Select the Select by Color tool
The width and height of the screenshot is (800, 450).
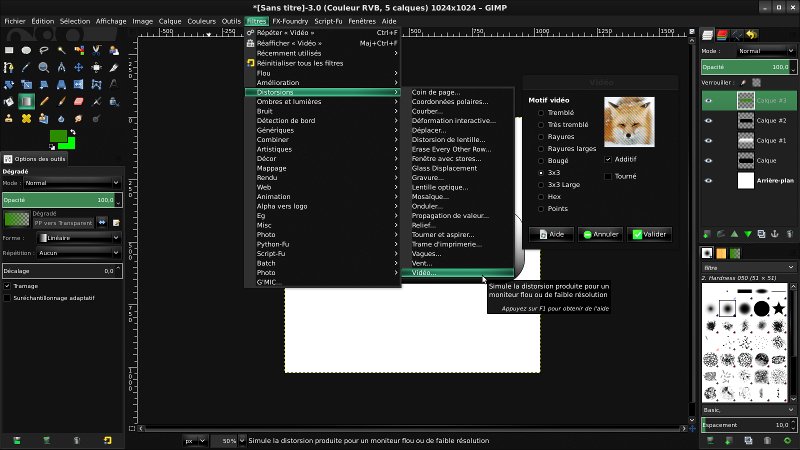79,50
